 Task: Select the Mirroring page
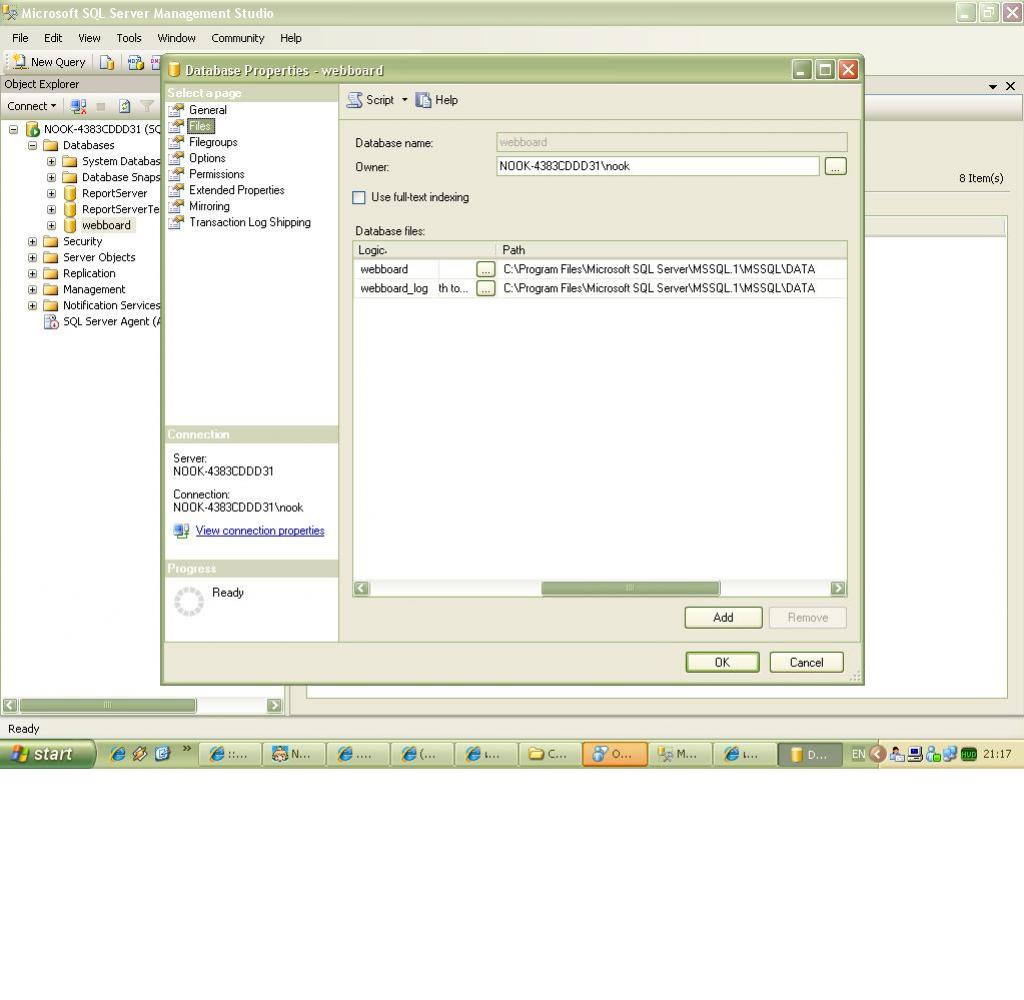(209, 206)
